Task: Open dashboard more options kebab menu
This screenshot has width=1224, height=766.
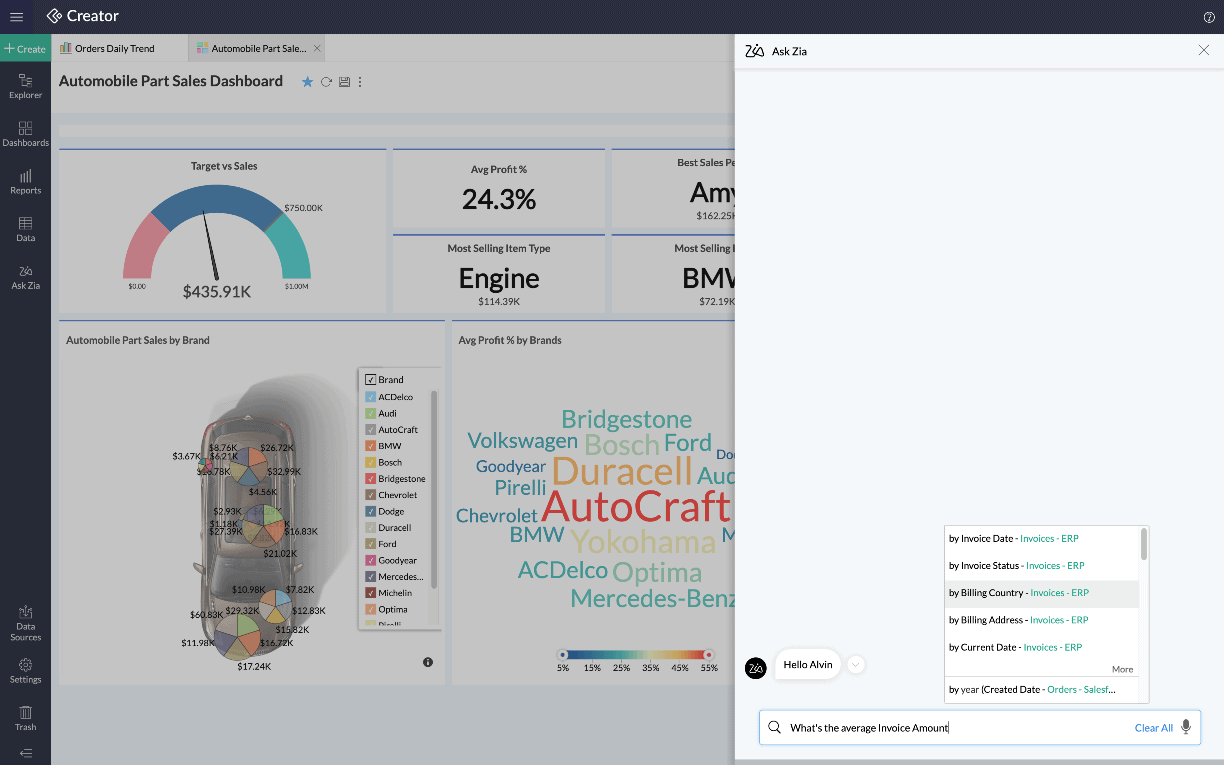Action: pos(360,82)
